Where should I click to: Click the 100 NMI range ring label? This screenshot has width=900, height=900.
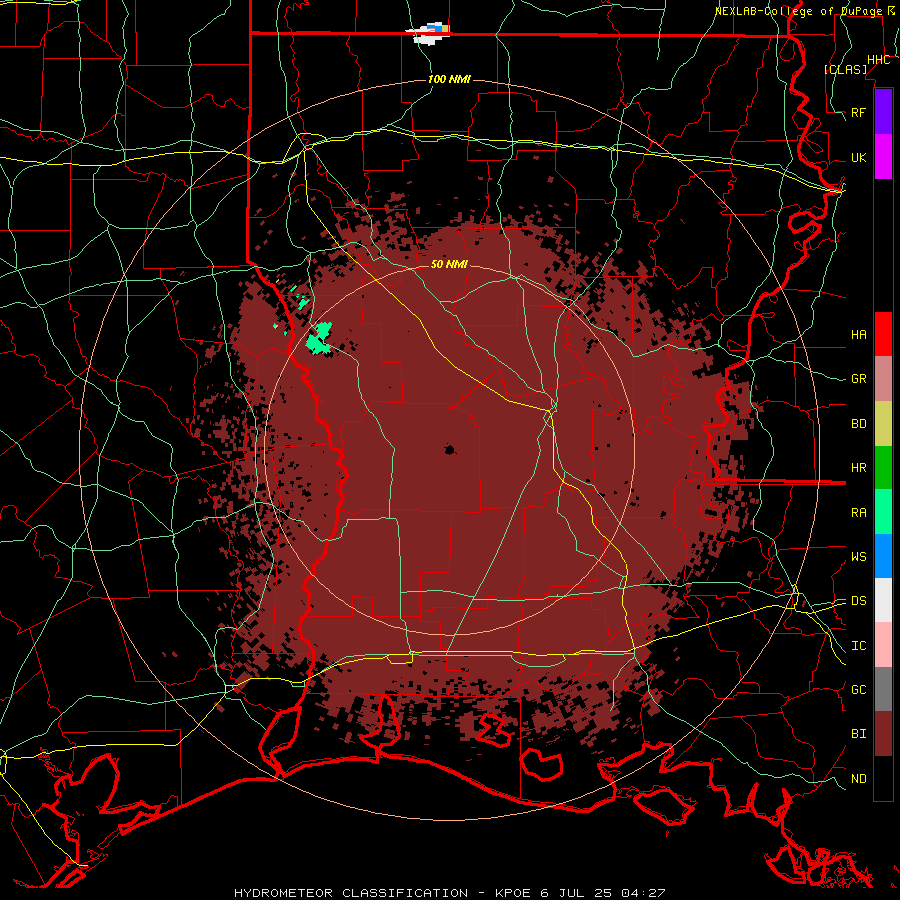pos(449,79)
